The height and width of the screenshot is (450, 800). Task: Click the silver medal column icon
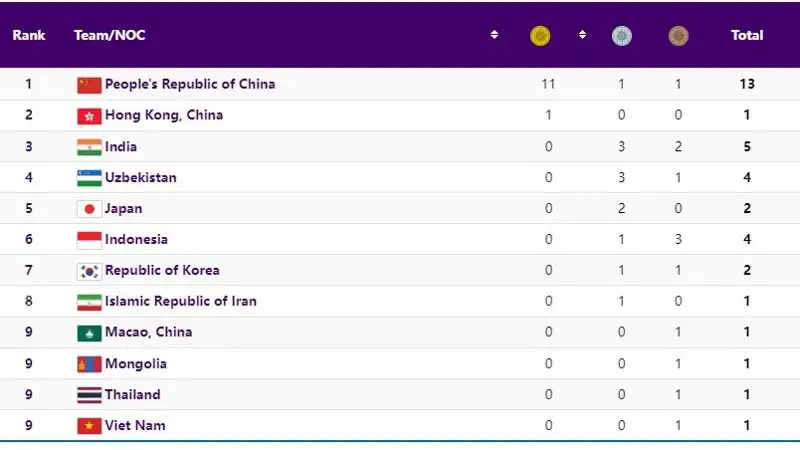pyautogui.click(x=622, y=36)
